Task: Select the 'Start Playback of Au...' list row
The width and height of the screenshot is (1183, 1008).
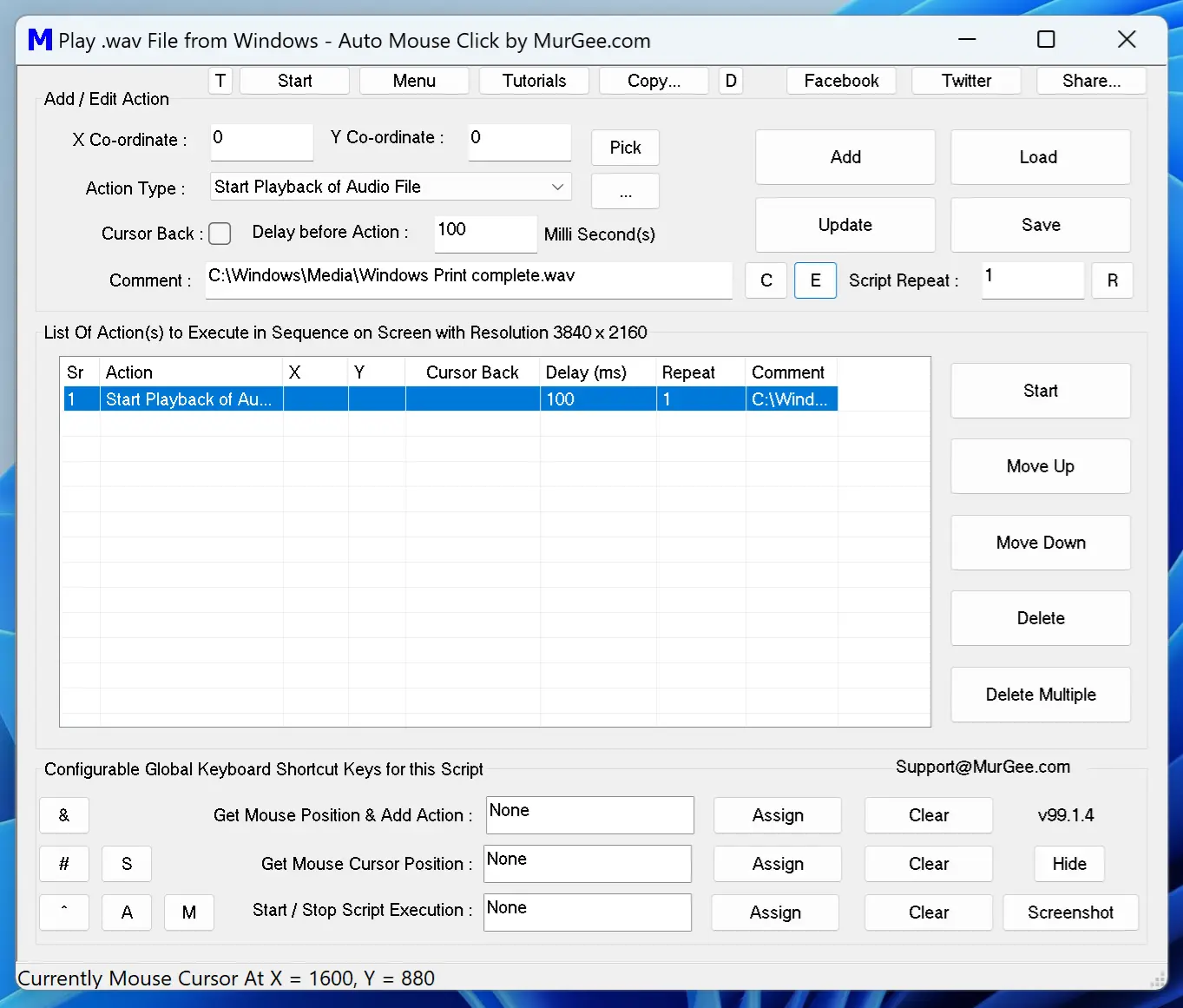Action: tap(450, 399)
